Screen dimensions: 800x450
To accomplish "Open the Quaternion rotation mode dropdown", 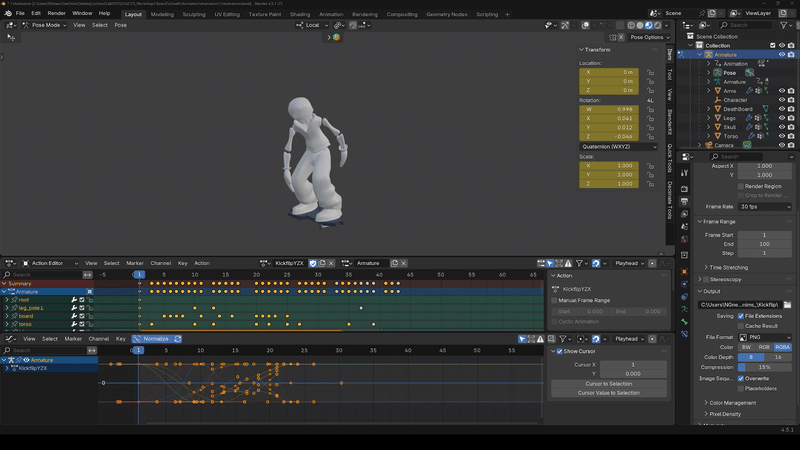I will coord(621,146).
